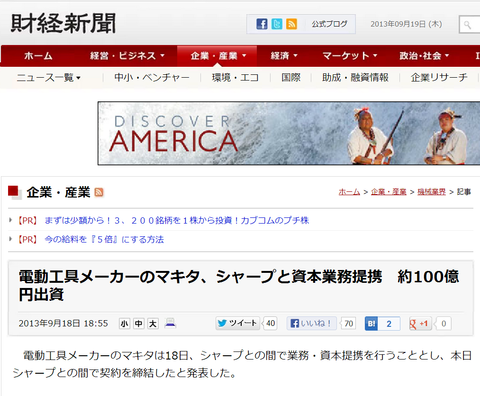Expand the 経営・ビジネス dropdown menu
Image resolution: width=480 pixels, height=396 pixels.
coord(127,56)
